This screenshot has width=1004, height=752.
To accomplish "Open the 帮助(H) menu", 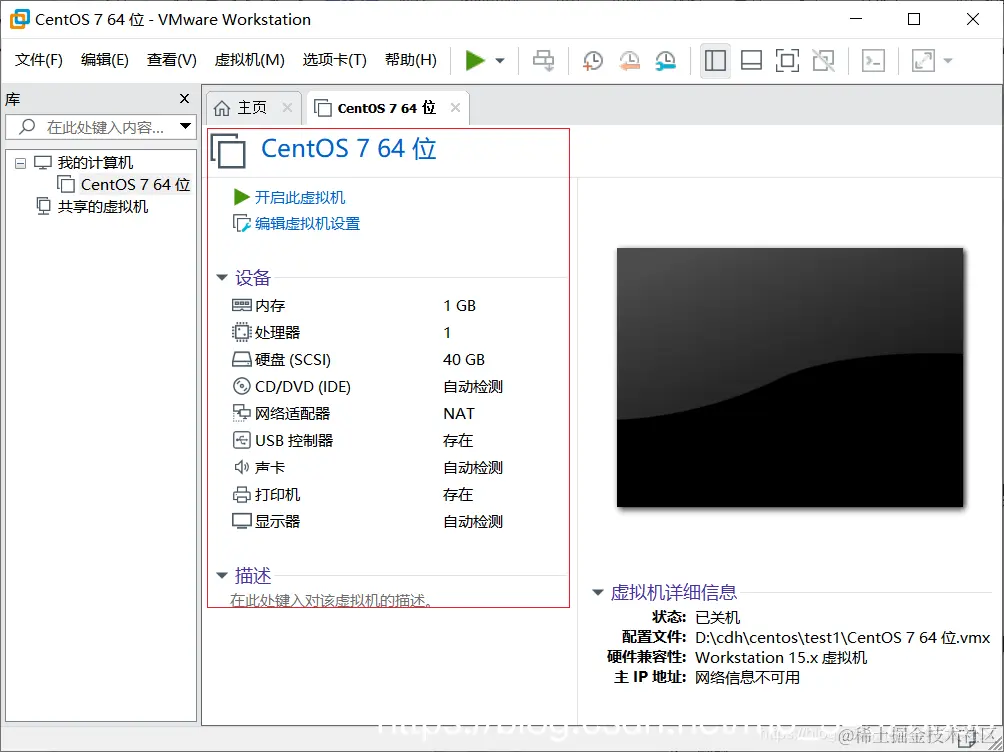I will click(411, 60).
